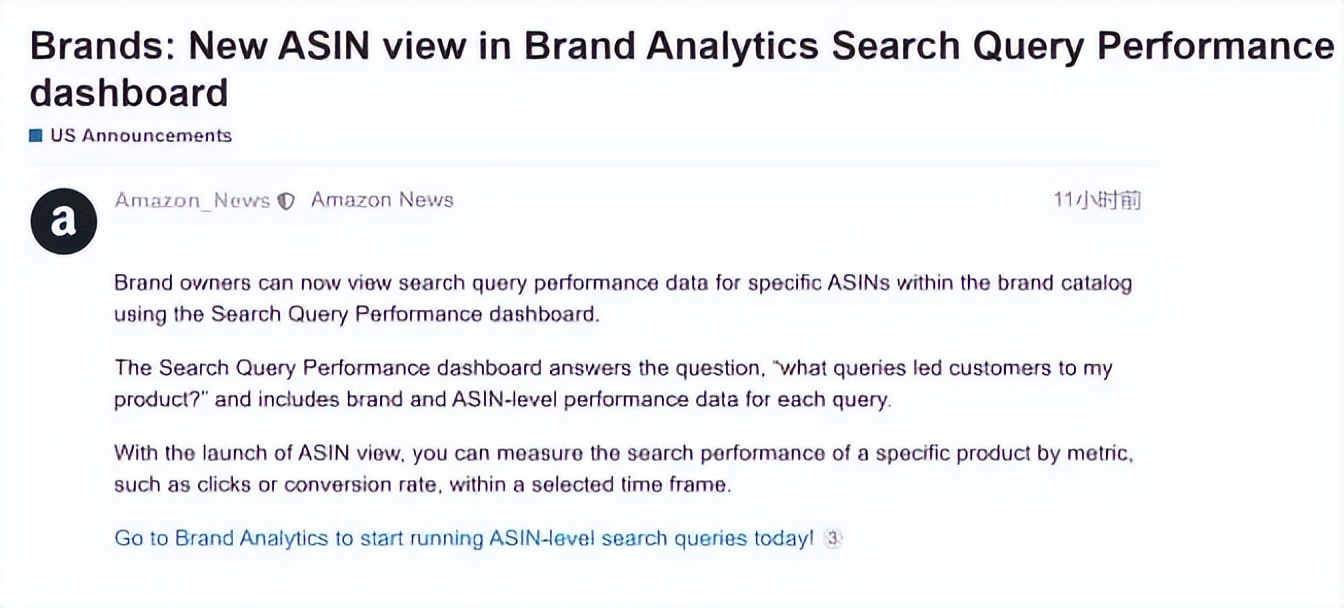This screenshot has height=608, width=1344.
Task: Click line 'using the Search Query Performance dashboard.'
Action: [x=357, y=314]
